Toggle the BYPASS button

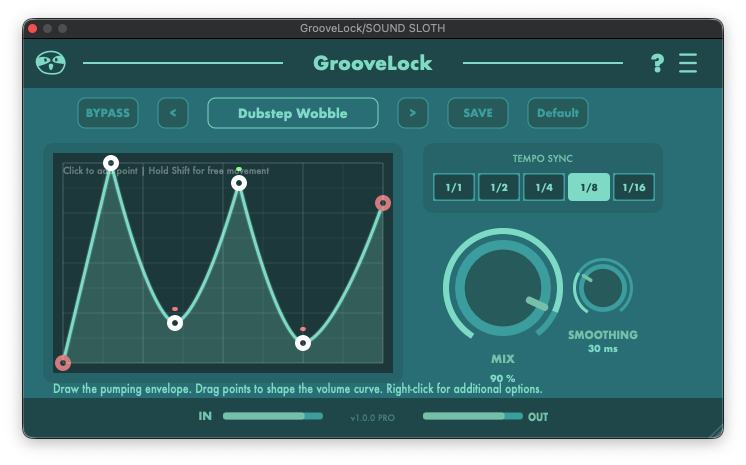[108, 113]
